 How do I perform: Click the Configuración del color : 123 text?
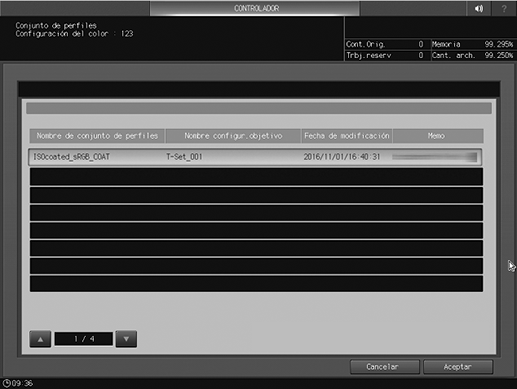tap(74, 34)
